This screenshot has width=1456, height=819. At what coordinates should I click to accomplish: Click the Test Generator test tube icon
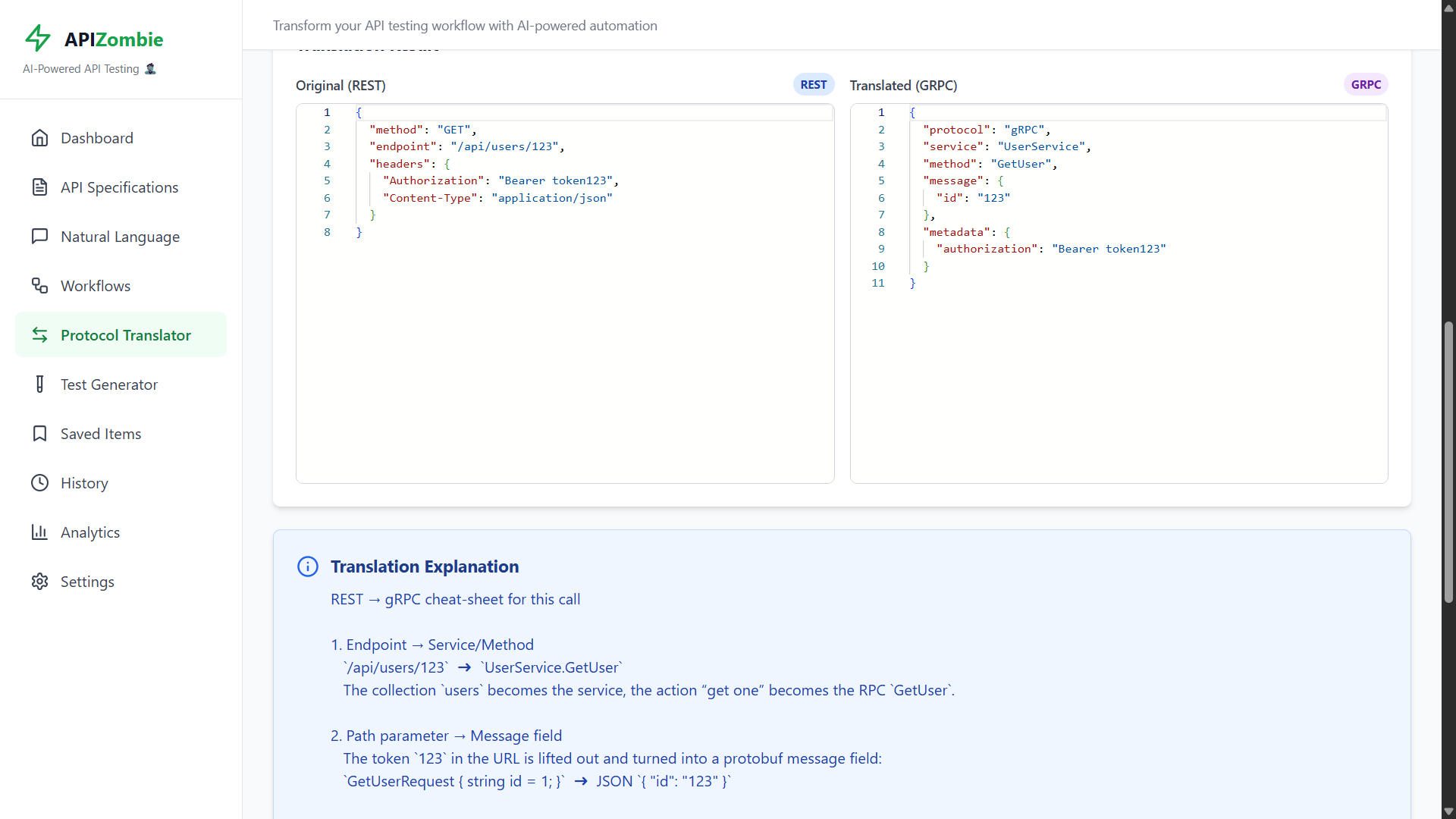[x=39, y=384]
